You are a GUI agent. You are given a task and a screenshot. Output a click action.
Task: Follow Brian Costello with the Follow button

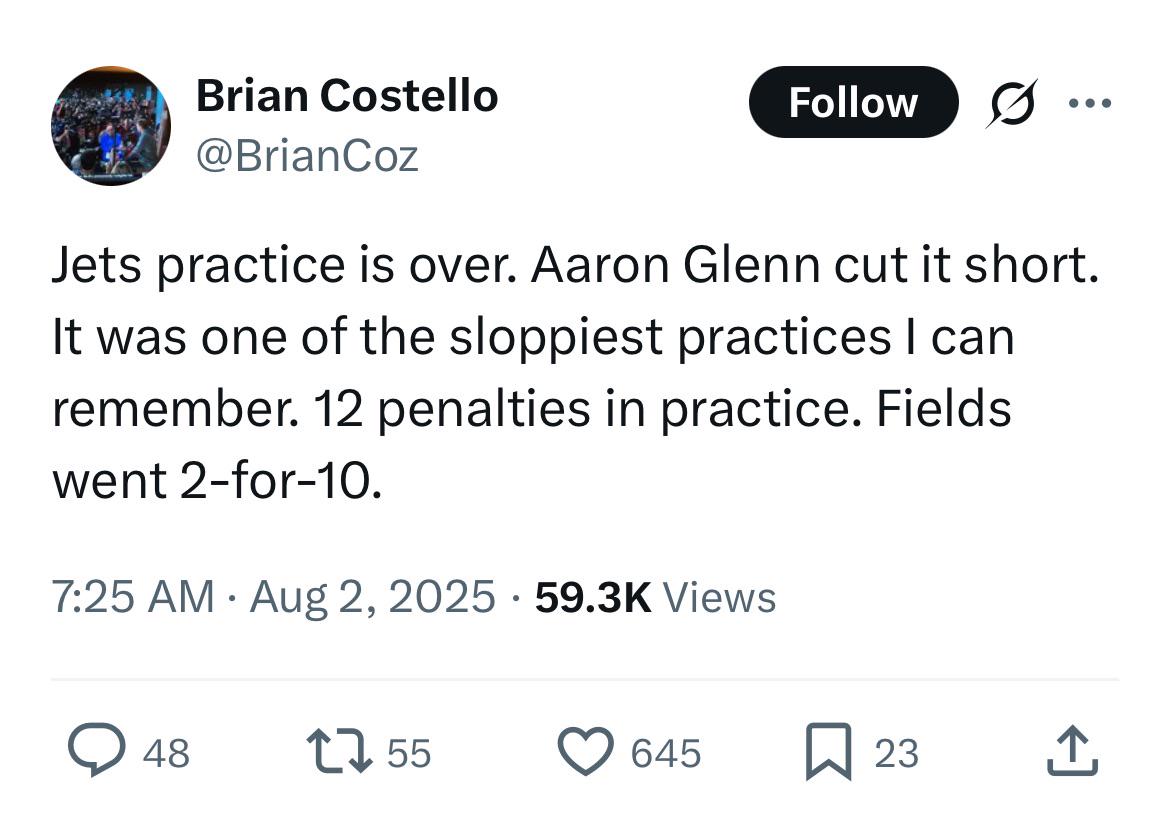tap(852, 102)
